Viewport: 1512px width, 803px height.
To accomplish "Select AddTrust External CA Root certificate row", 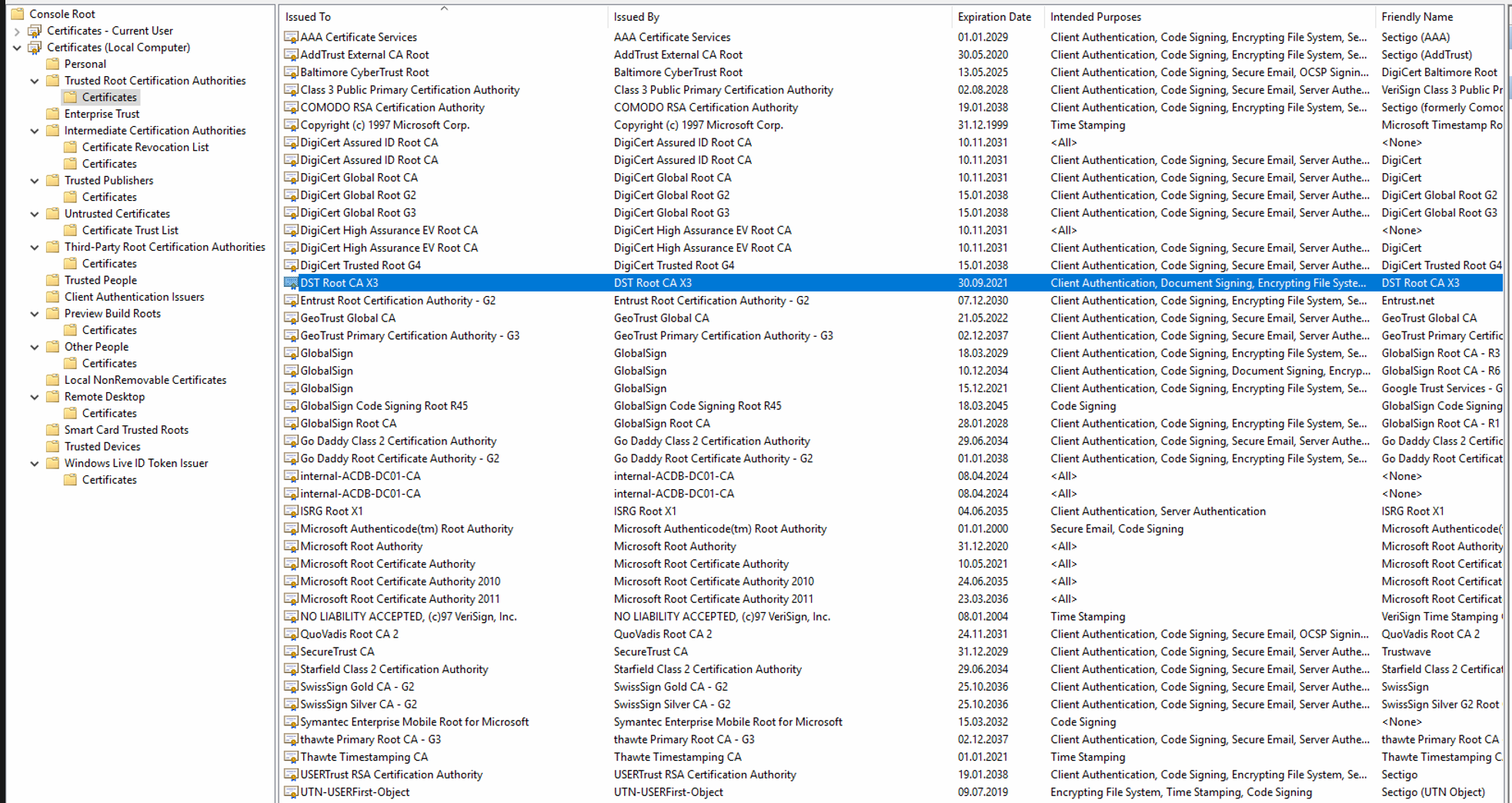I will click(x=893, y=55).
